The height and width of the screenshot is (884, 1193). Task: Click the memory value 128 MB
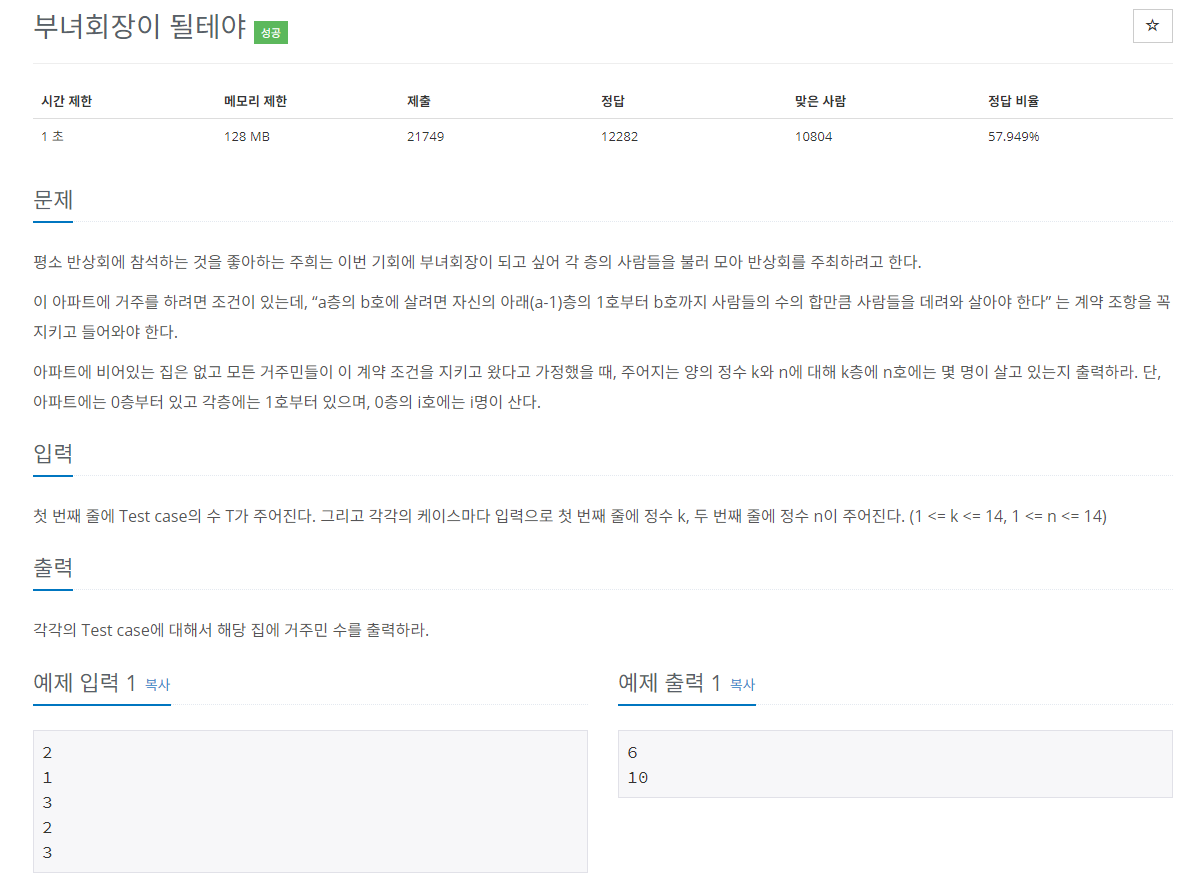click(x=247, y=136)
